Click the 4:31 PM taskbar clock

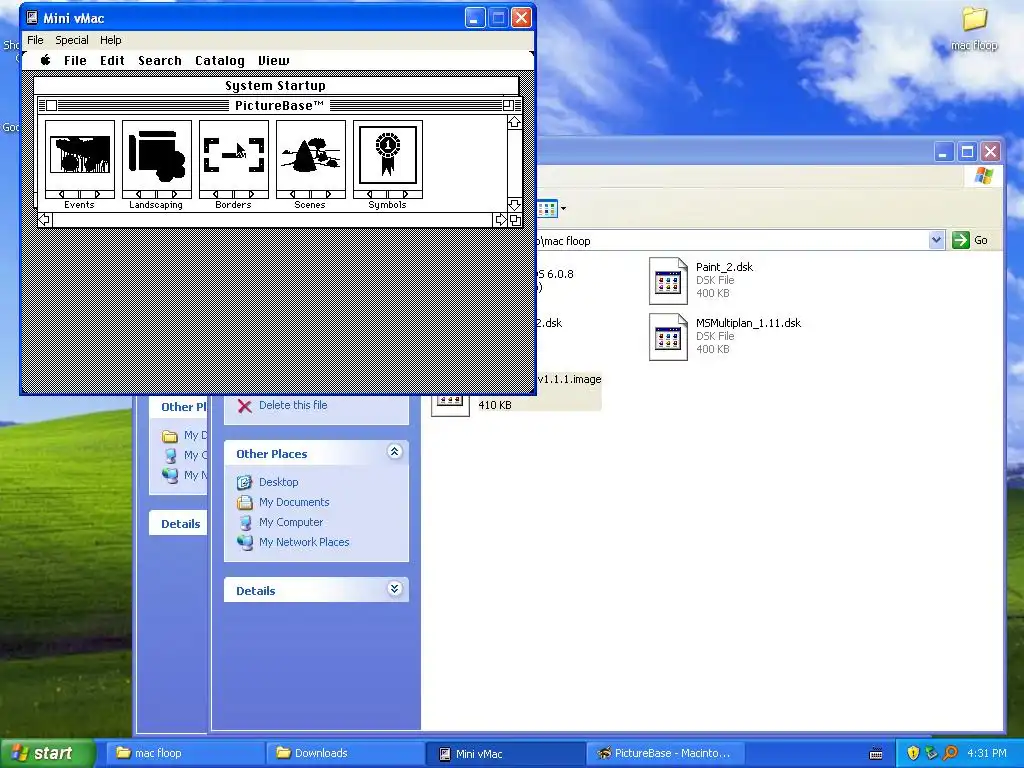[x=987, y=753]
